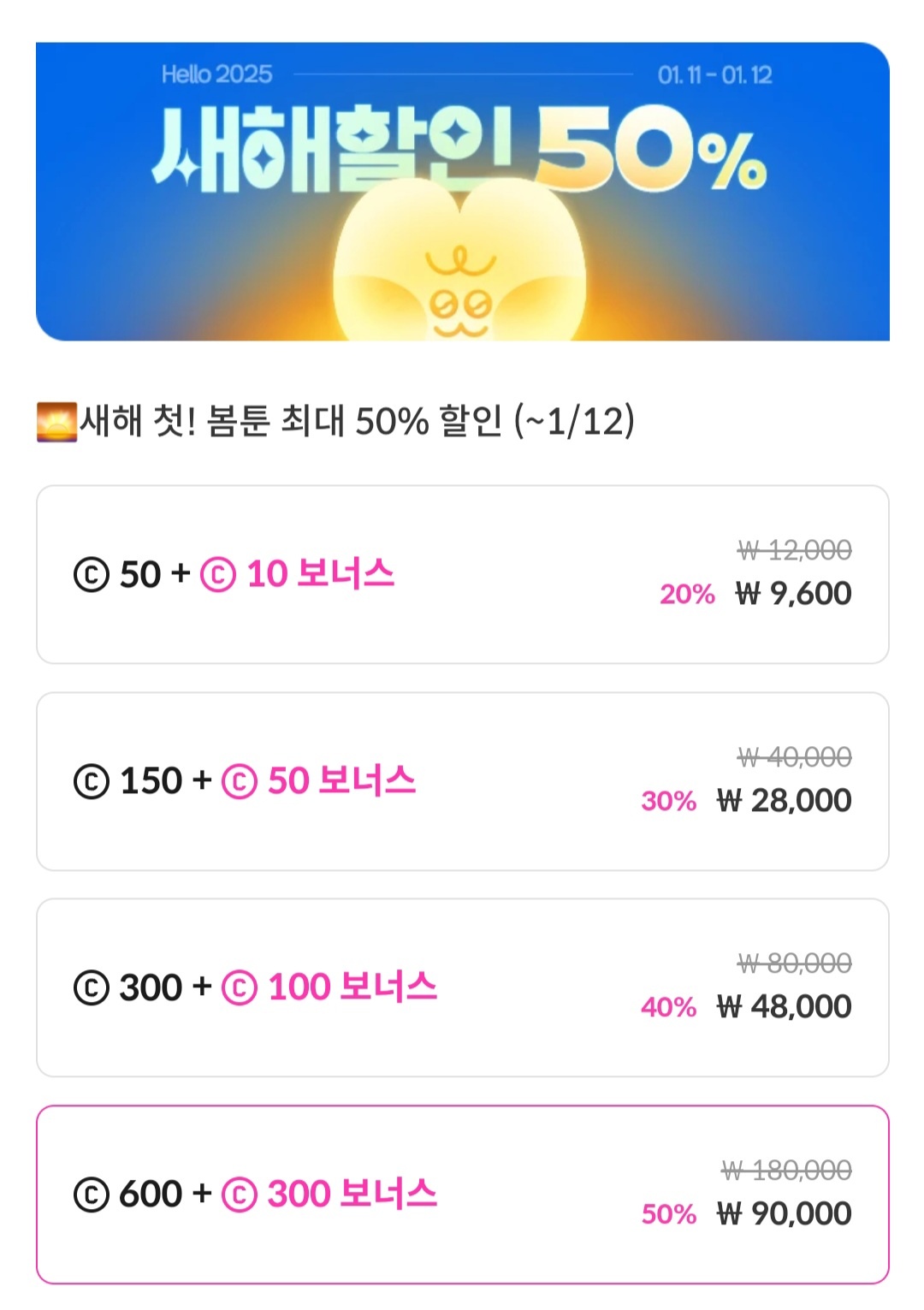Click the sunrise emoji icon in the heading
The image size is (924, 1310).
pyautogui.click(x=56, y=422)
